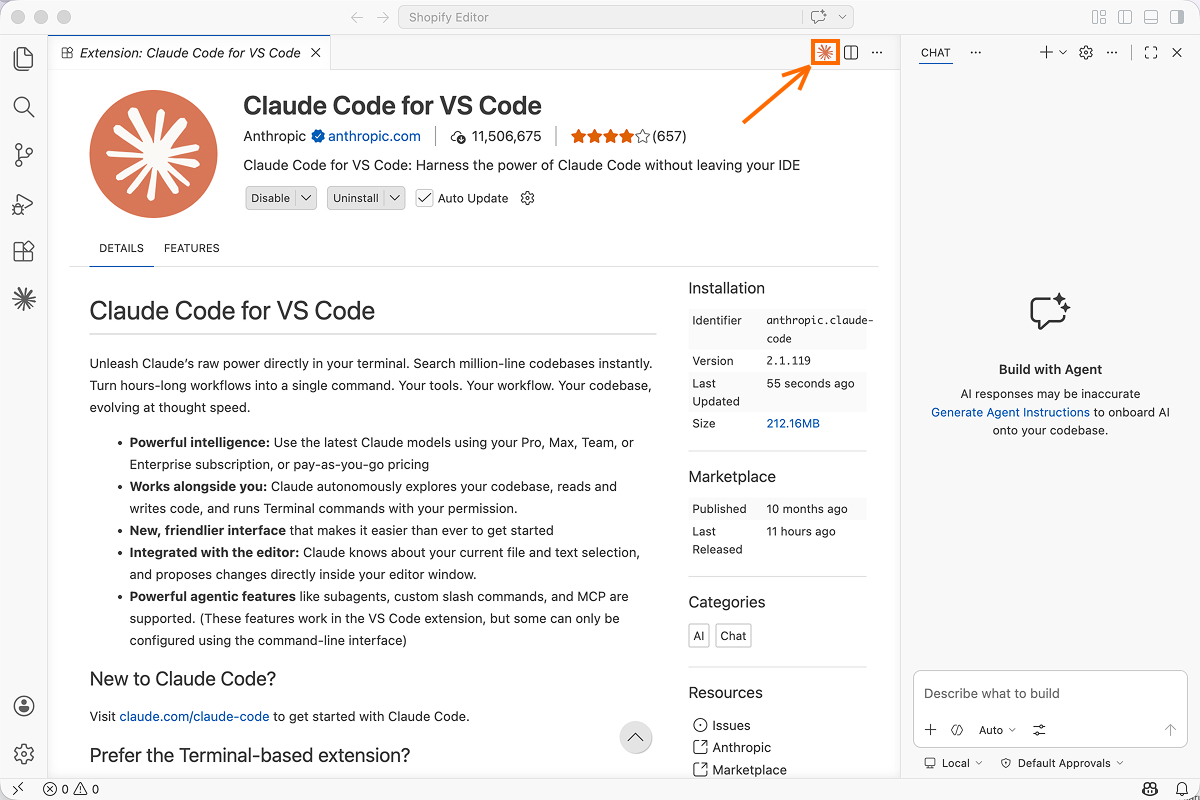Open the Search view
Image resolution: width=1200 pixels, height=800 pixels.
[24, 107]
